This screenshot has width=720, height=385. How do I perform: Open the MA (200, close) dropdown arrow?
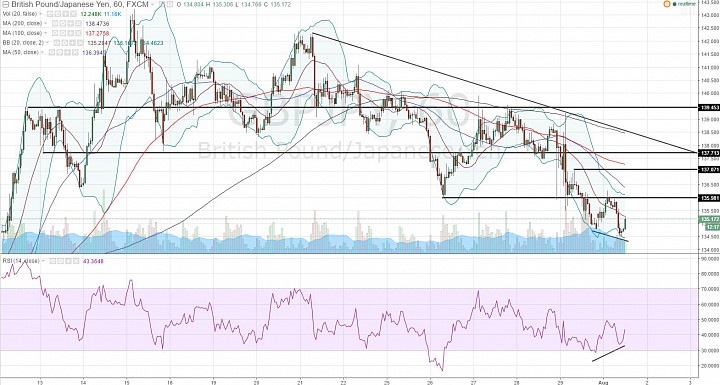pyautogui.click(x=45, y=23)
